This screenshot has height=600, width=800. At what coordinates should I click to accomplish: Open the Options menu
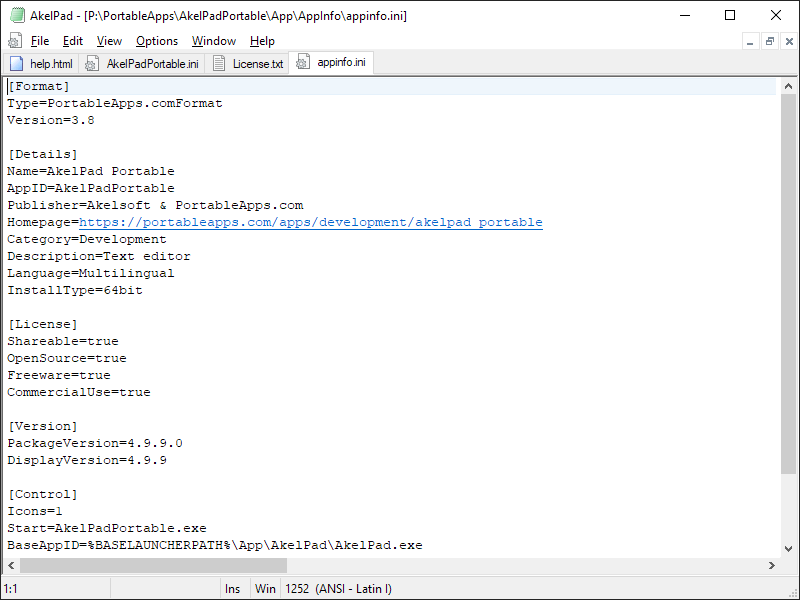coord(157,41)
